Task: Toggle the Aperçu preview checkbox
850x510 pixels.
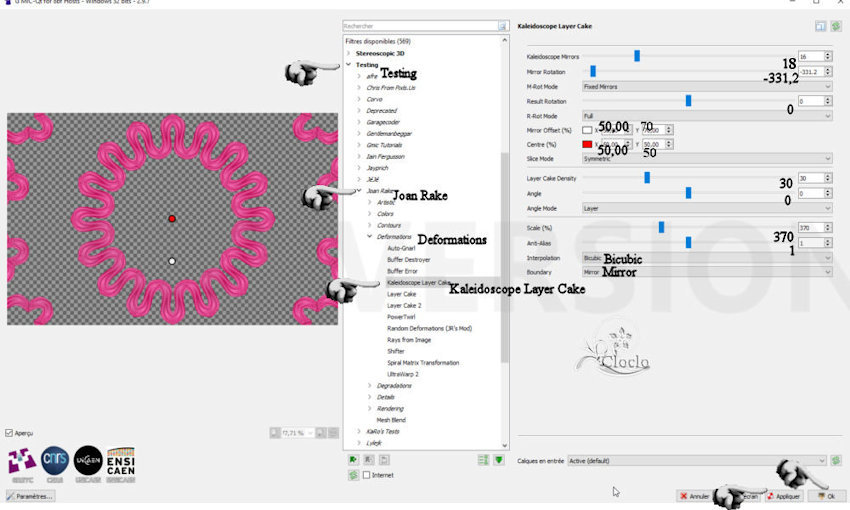Action: coord(10,433)
